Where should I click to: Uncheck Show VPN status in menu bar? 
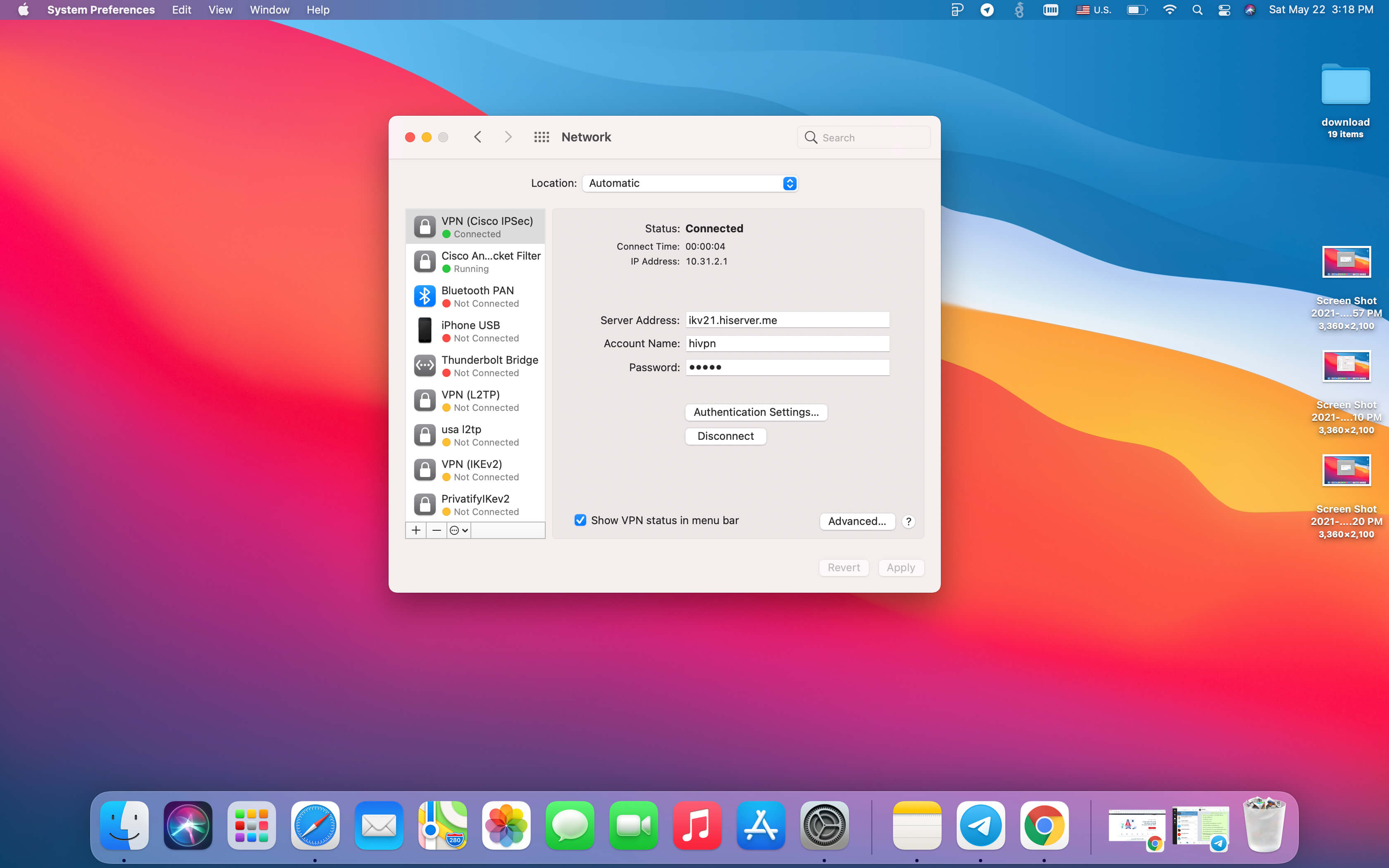(x=580, y=520)
